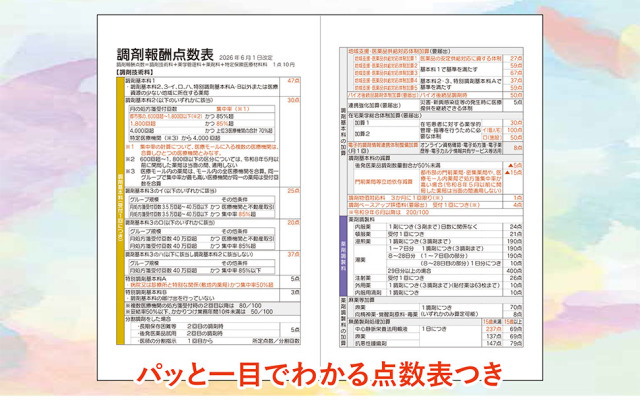Click the 26点 score for 注射薬
This screenshot has width=640, height=400.
[x=516, y=278]
